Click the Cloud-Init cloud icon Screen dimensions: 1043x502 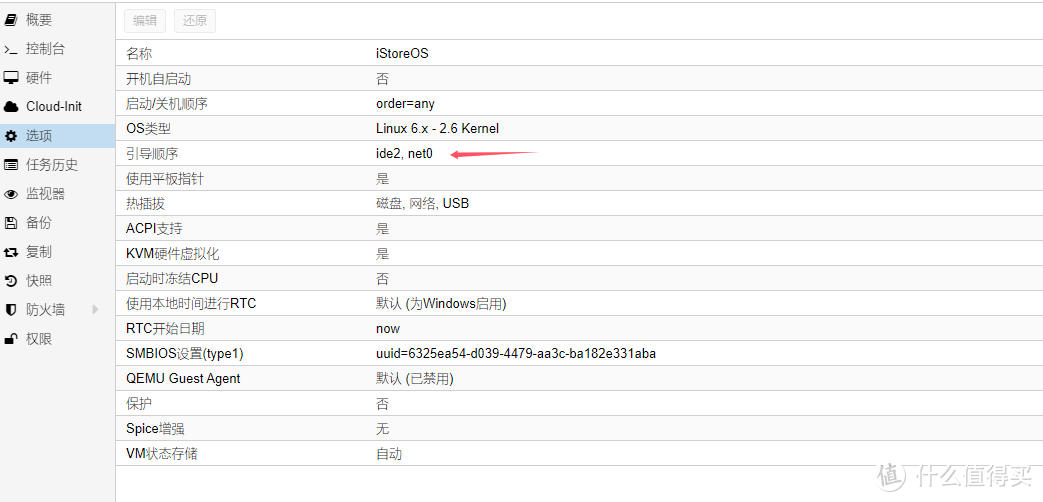(x=11, y=107)
